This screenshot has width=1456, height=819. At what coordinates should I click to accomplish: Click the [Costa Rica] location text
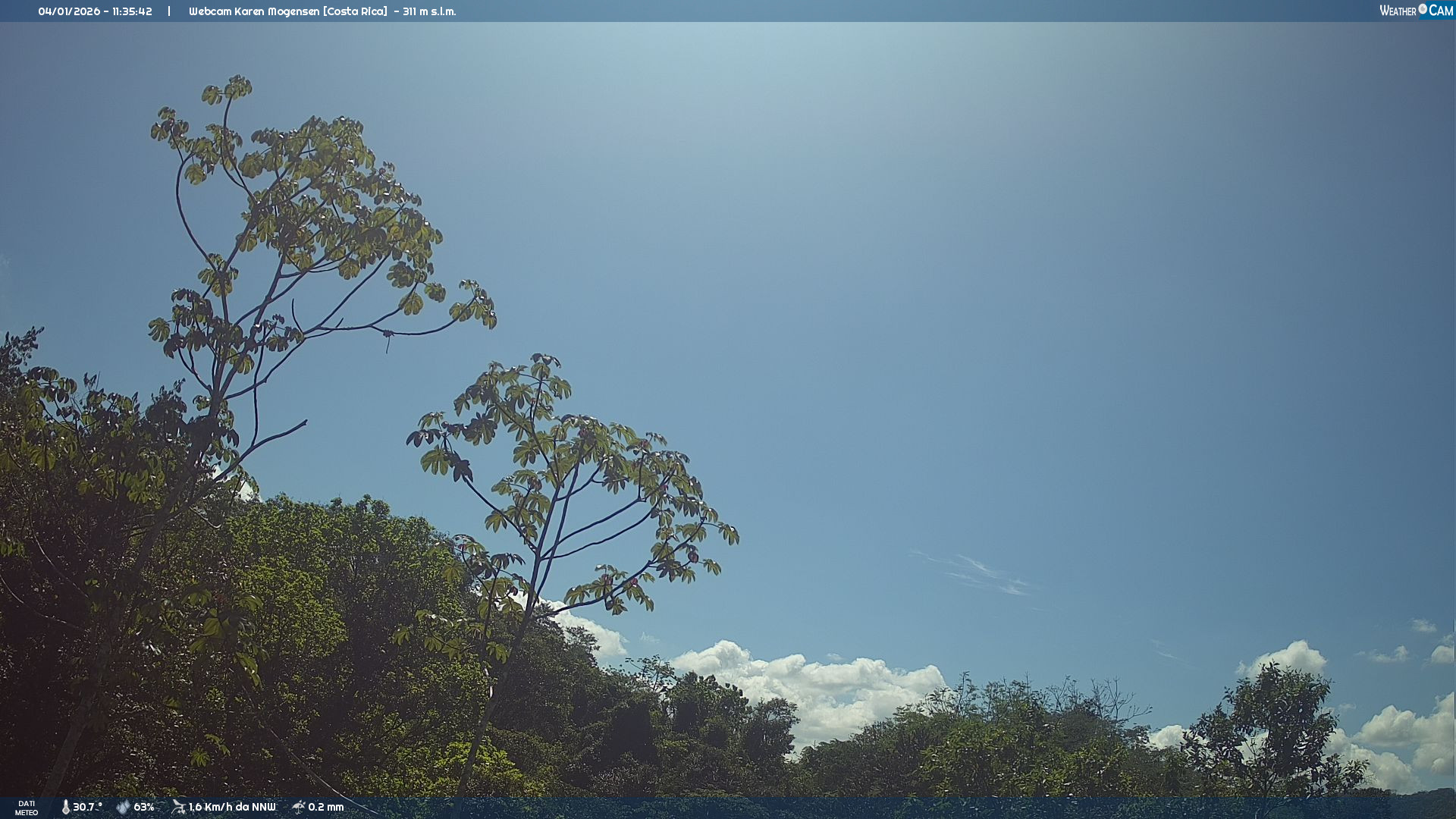coord(356,11)
